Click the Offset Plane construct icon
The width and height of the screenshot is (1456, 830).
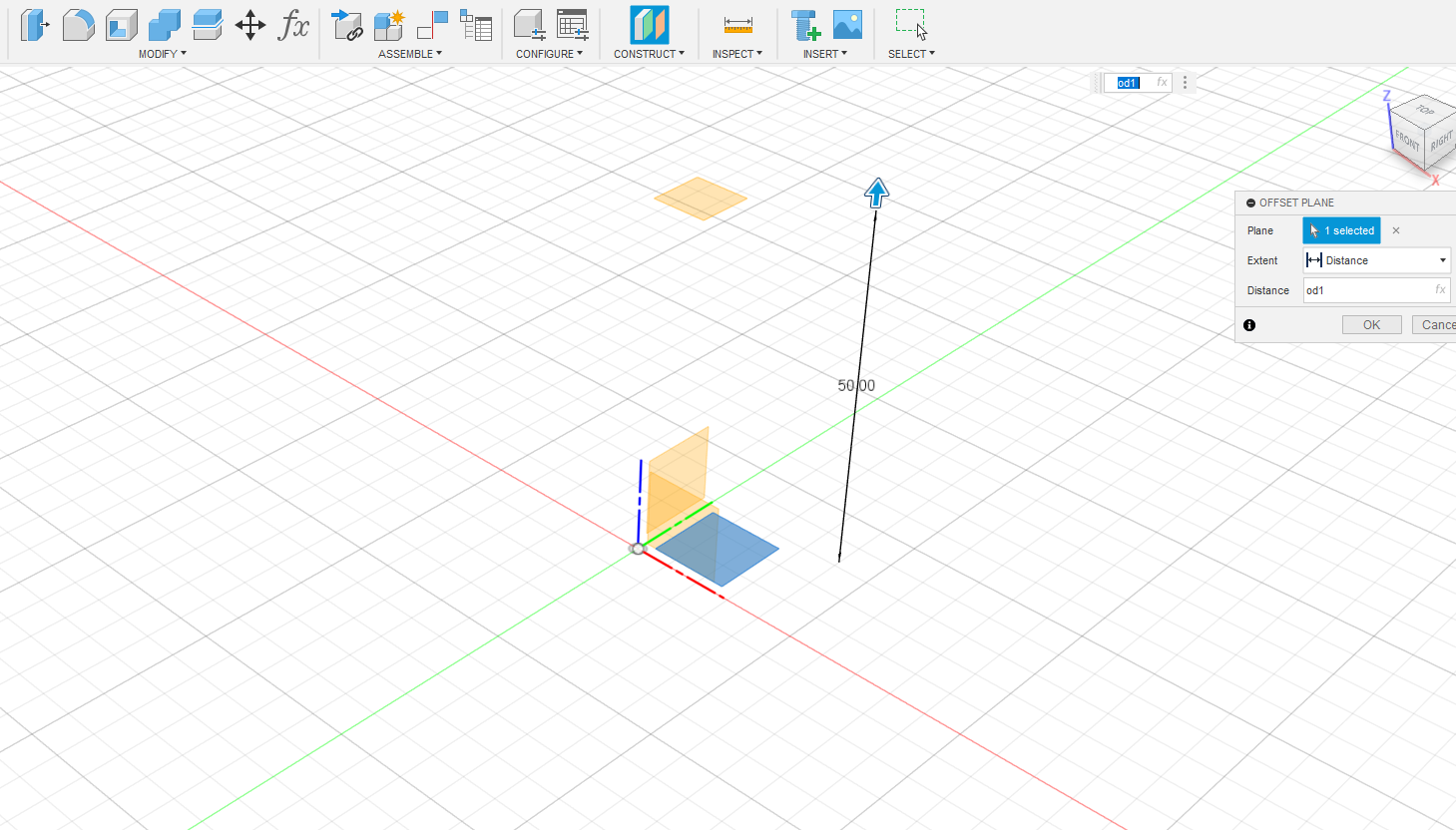coord(649,24)
